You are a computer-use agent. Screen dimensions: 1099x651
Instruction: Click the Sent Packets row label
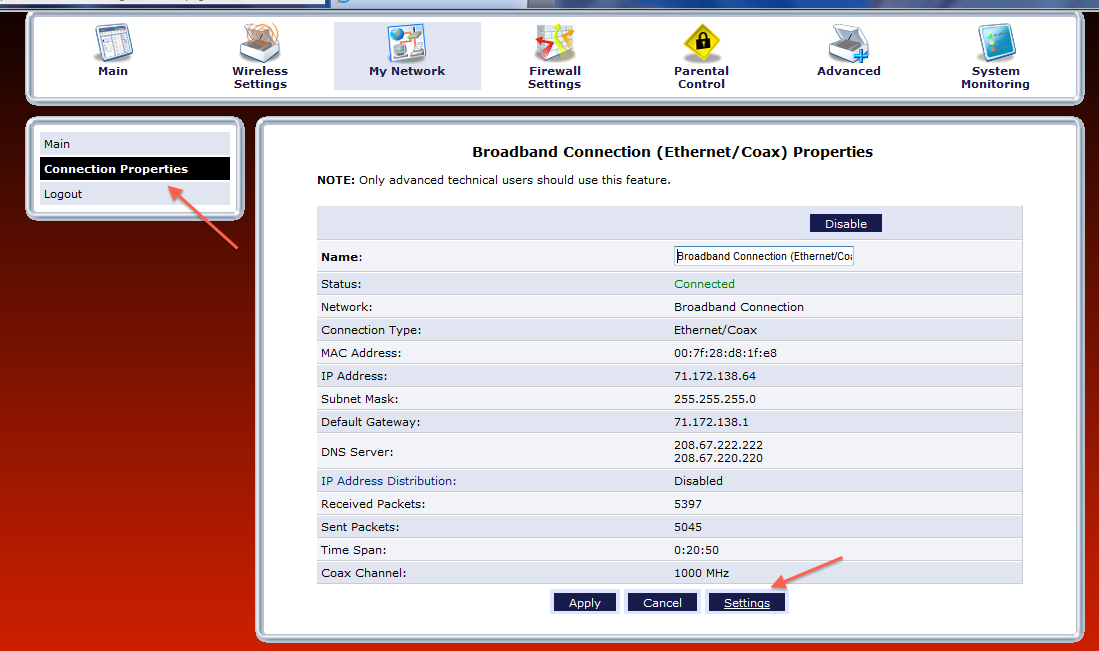[x=360, y=527]
